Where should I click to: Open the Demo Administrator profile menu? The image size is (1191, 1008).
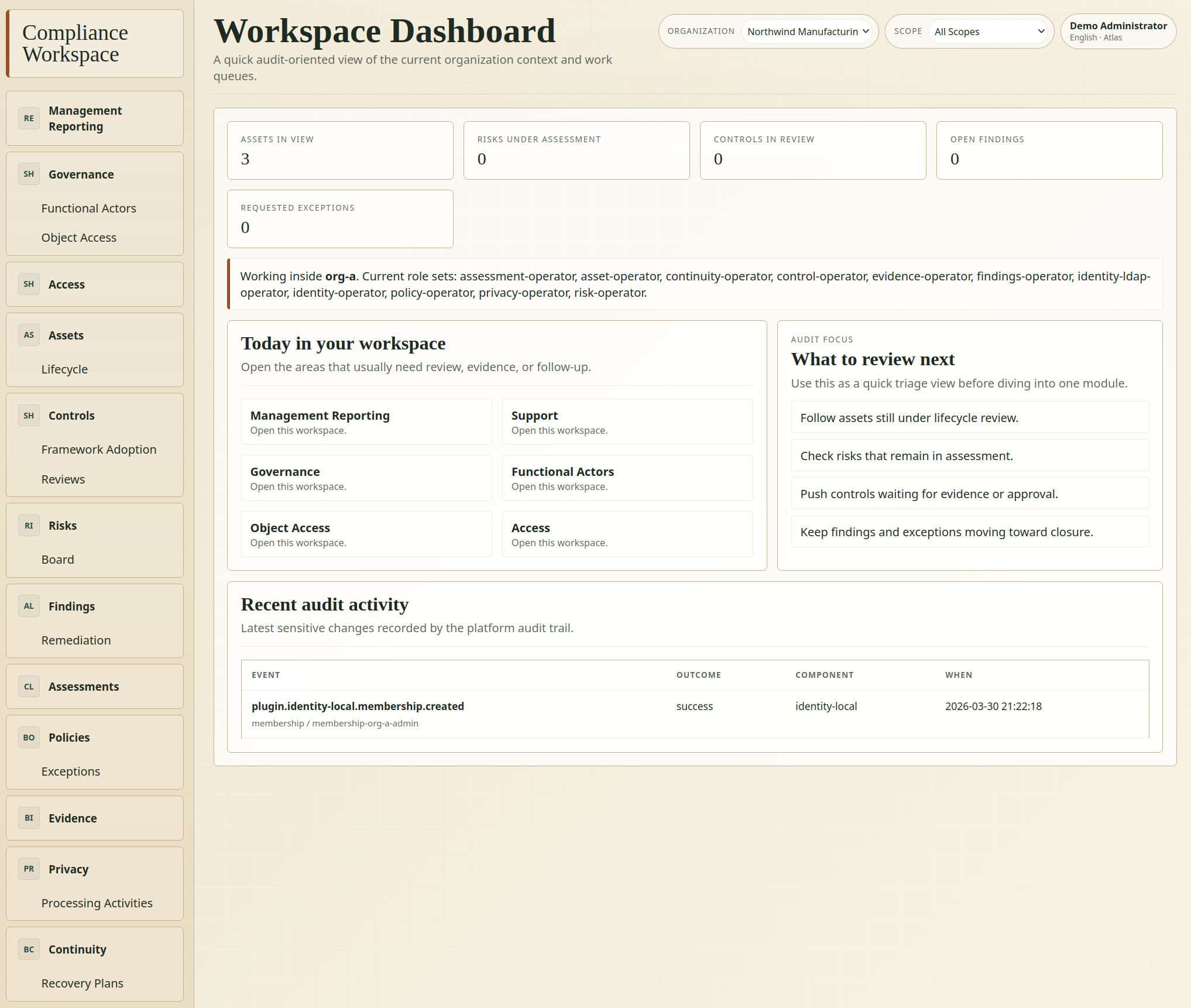[1118, 32]
